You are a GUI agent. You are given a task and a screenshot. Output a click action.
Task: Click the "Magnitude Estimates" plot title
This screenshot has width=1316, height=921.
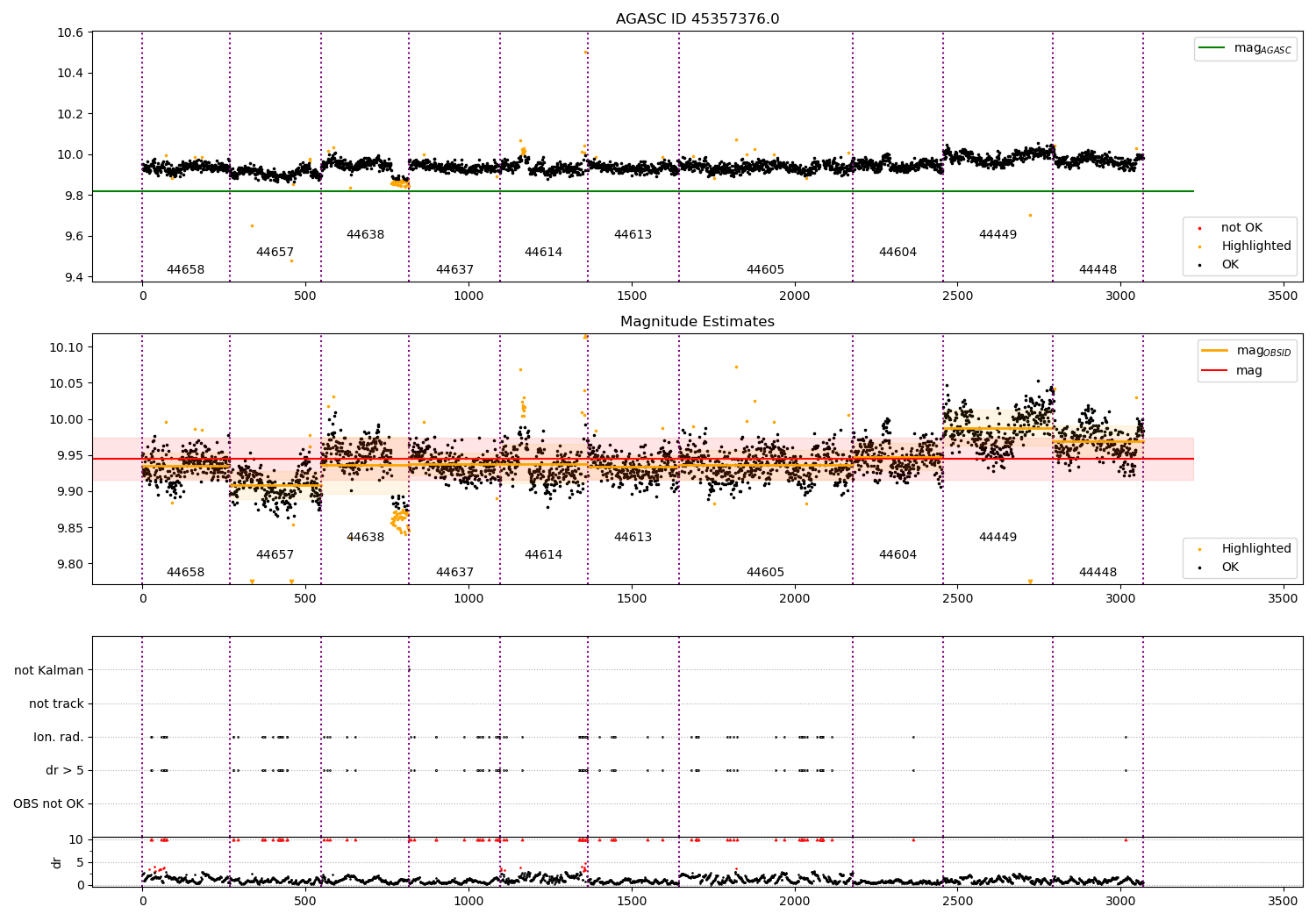pyautogui.click(x=697, y=322)
